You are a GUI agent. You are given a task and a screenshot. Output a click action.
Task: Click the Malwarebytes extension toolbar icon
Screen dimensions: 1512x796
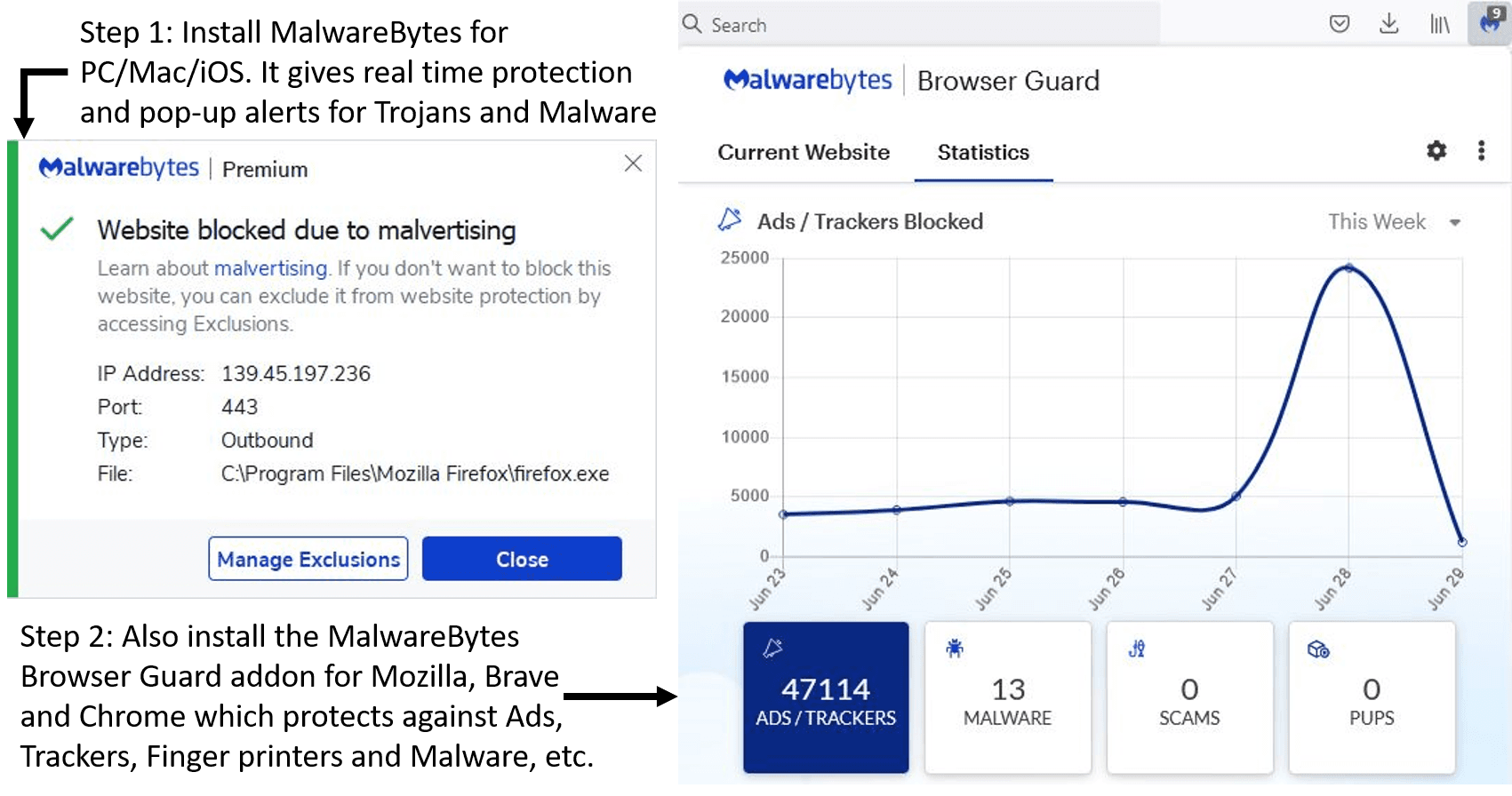(x=1490, y=23)
